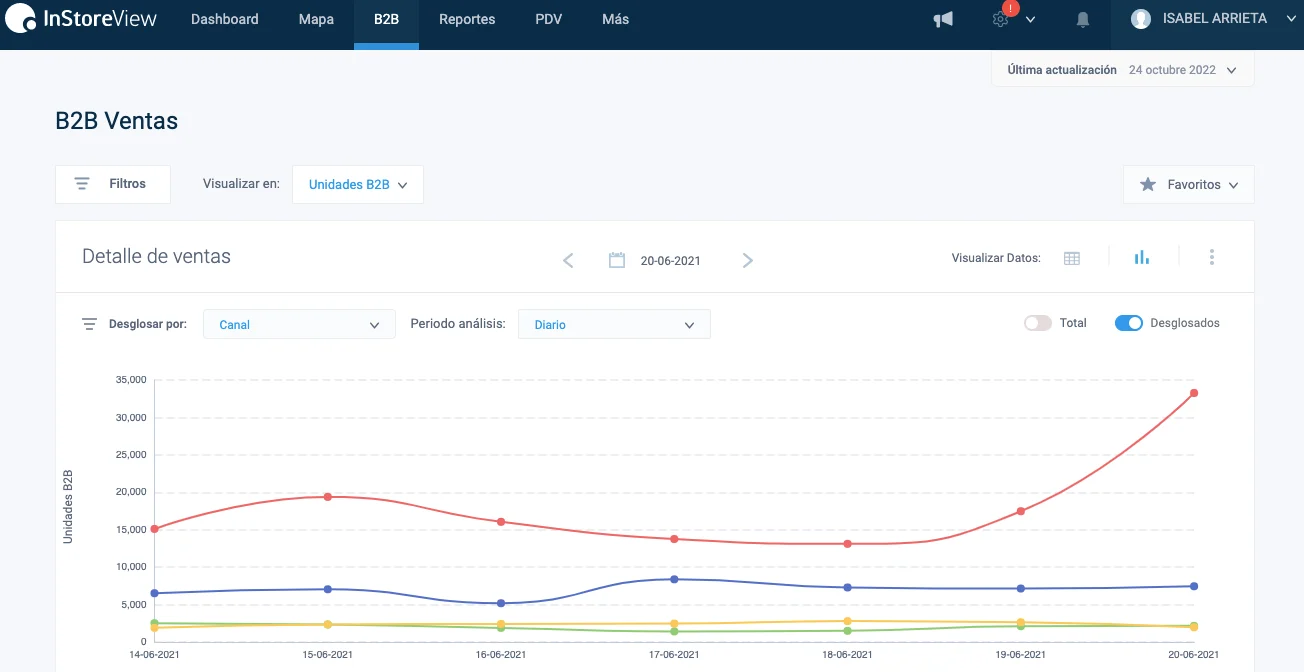The image size is (1304, 672).
Task: Advance to next date with right arrow
Action: [x=748, y=261]
